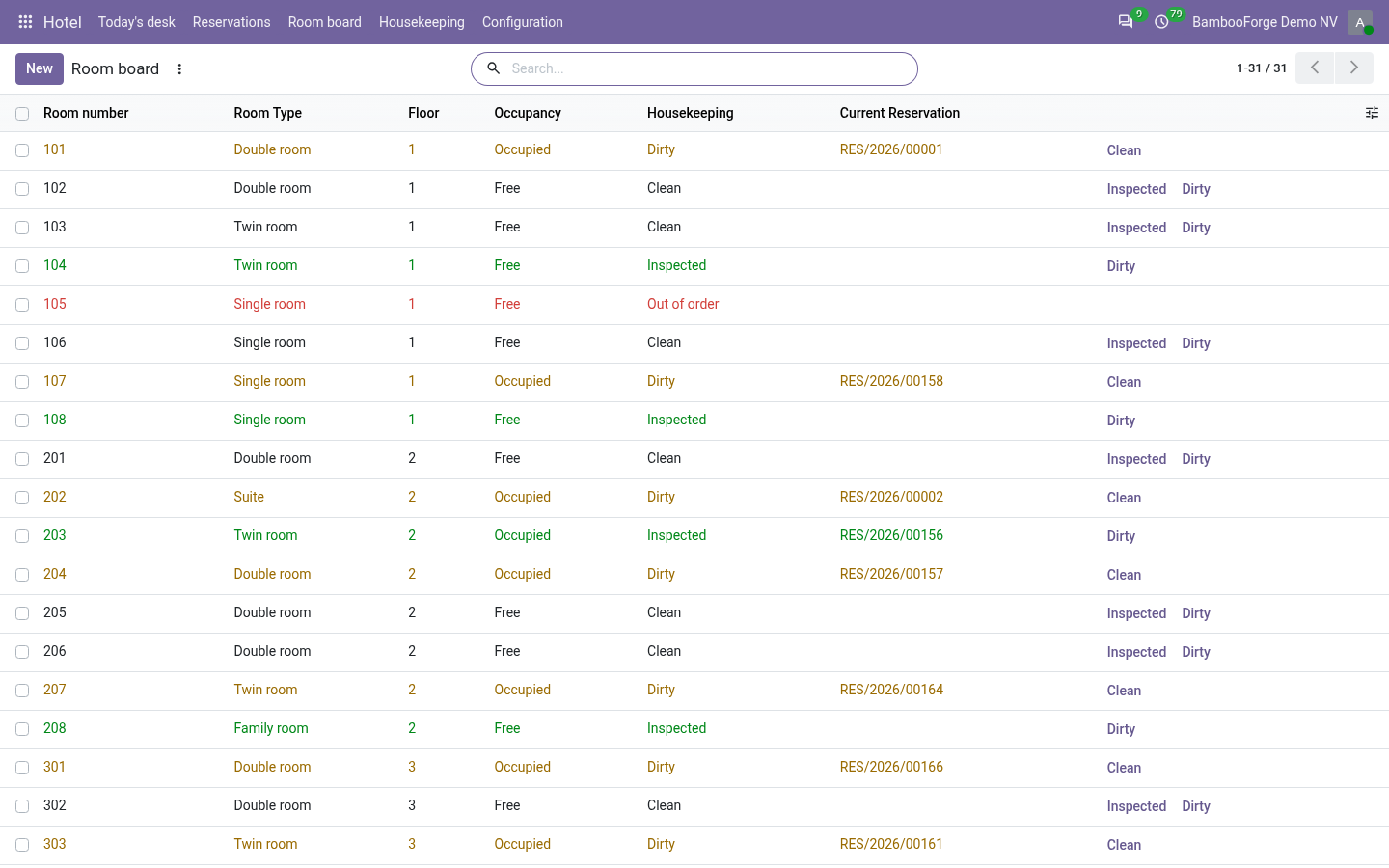Click the New button
This screenshot has width=1389, height=868.
[x=40, y=68]
